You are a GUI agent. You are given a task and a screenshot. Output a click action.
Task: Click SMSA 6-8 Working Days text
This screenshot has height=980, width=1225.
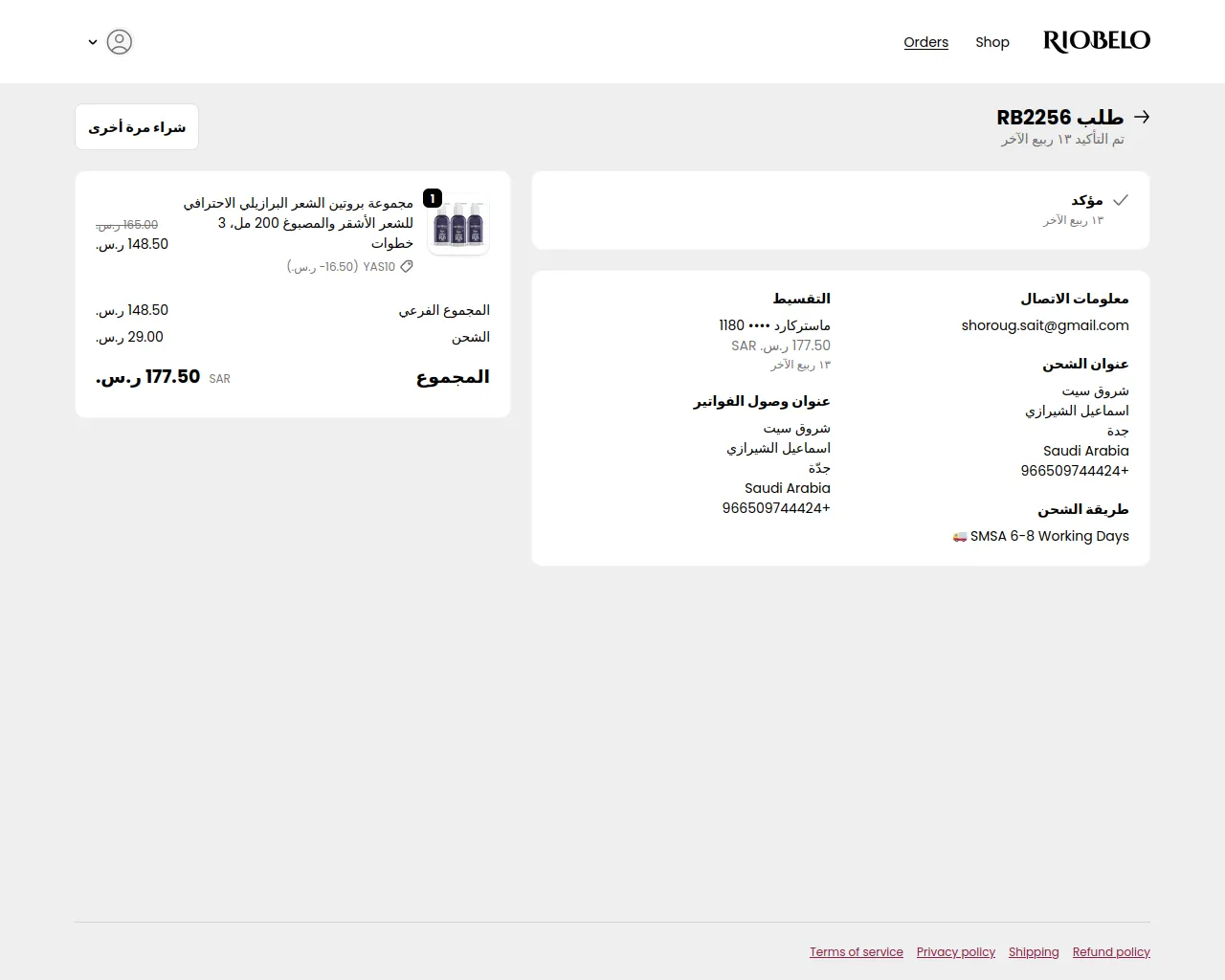click(1050, 536)
